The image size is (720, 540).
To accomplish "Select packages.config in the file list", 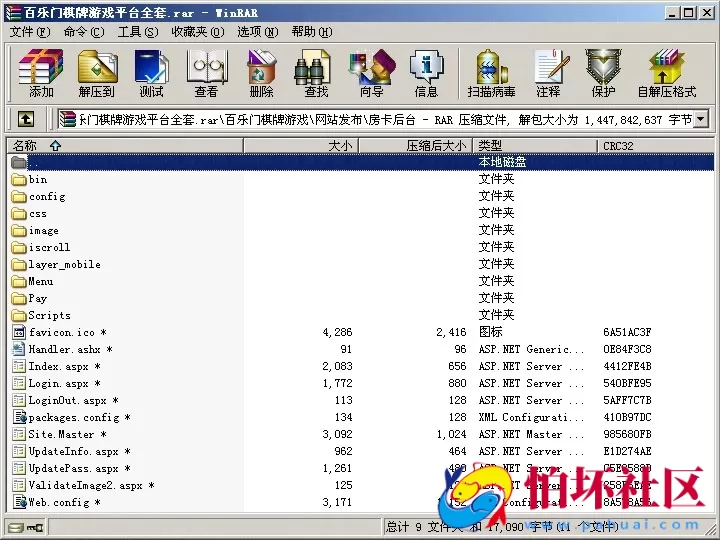I will [71, 417].
